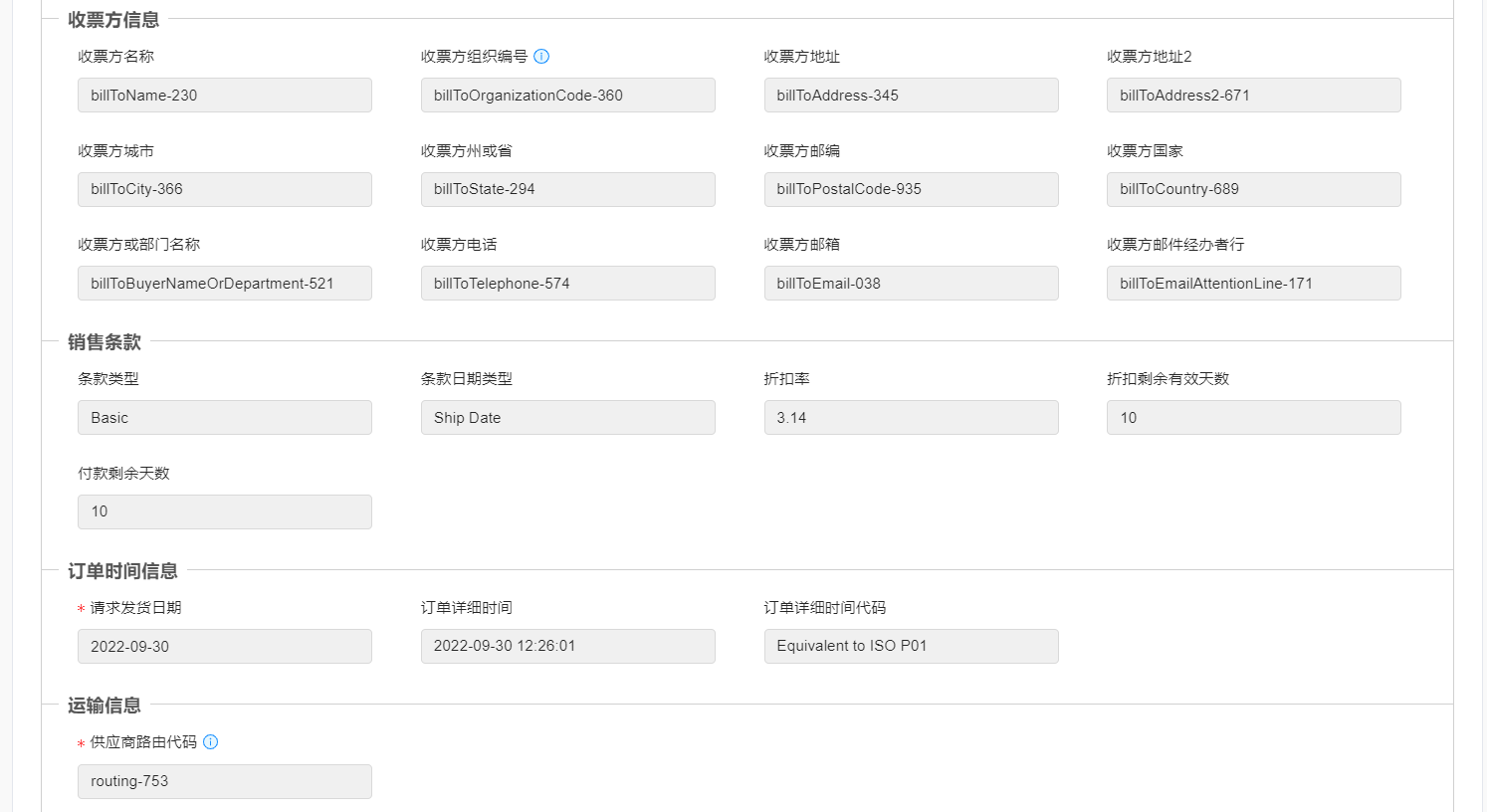The image size is (1487, 812).
Task: Click the 付款剩余天数 label
Action: tap(124, 474)
